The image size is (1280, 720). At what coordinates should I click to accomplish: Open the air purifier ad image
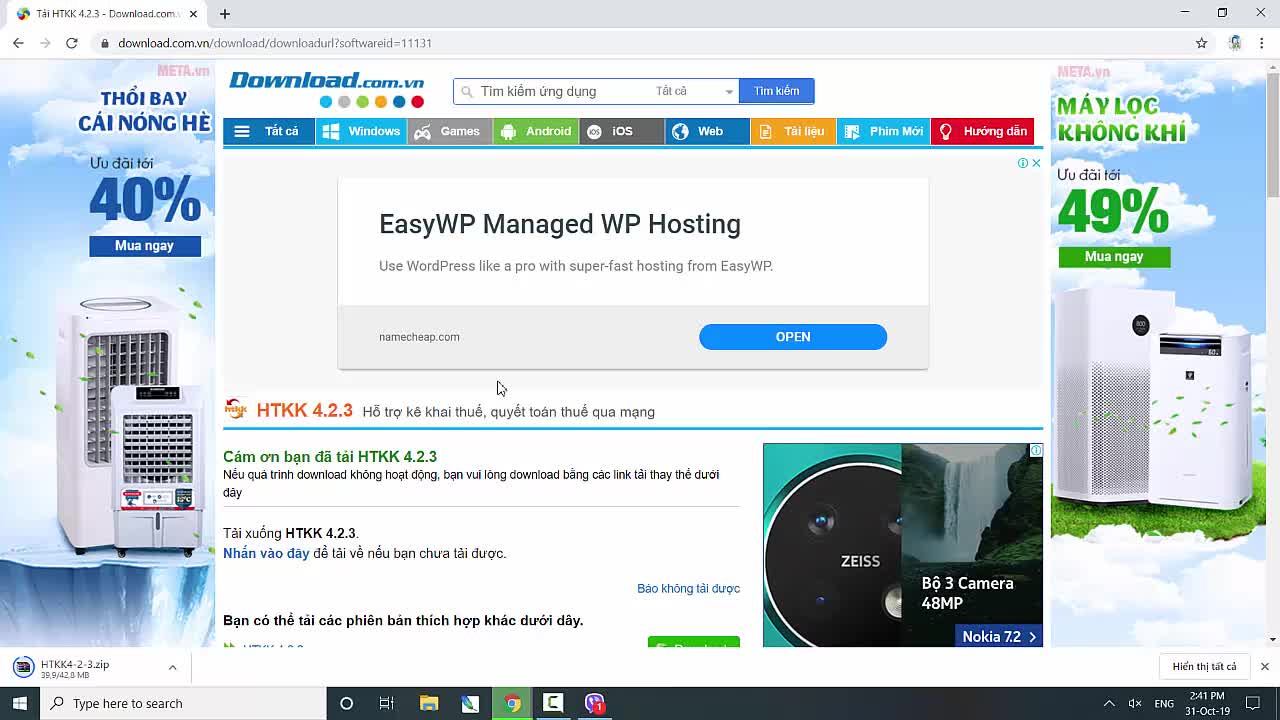click(1155, 400)
